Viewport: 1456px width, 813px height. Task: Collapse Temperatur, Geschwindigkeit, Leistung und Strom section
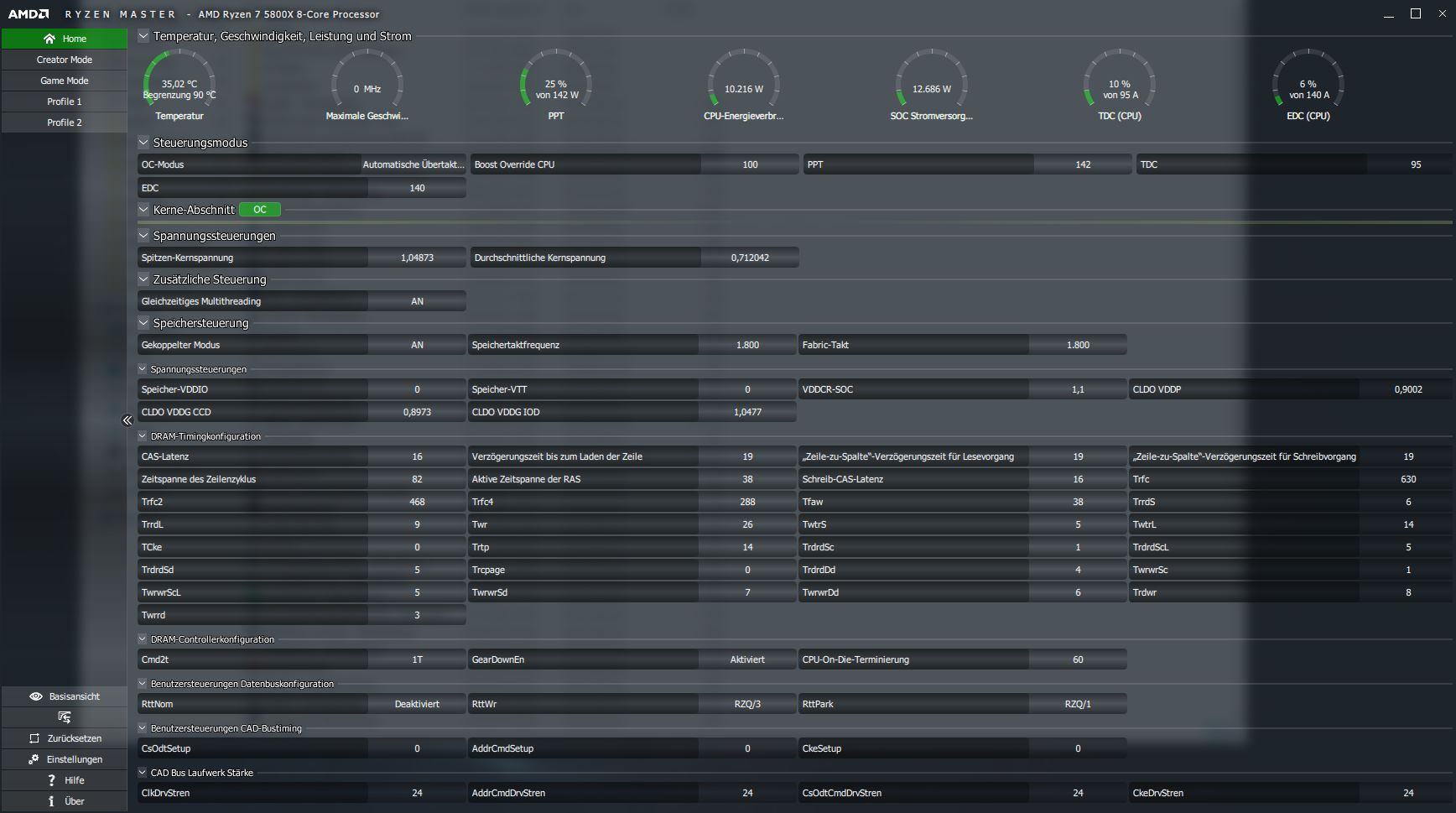coord(143,36)
